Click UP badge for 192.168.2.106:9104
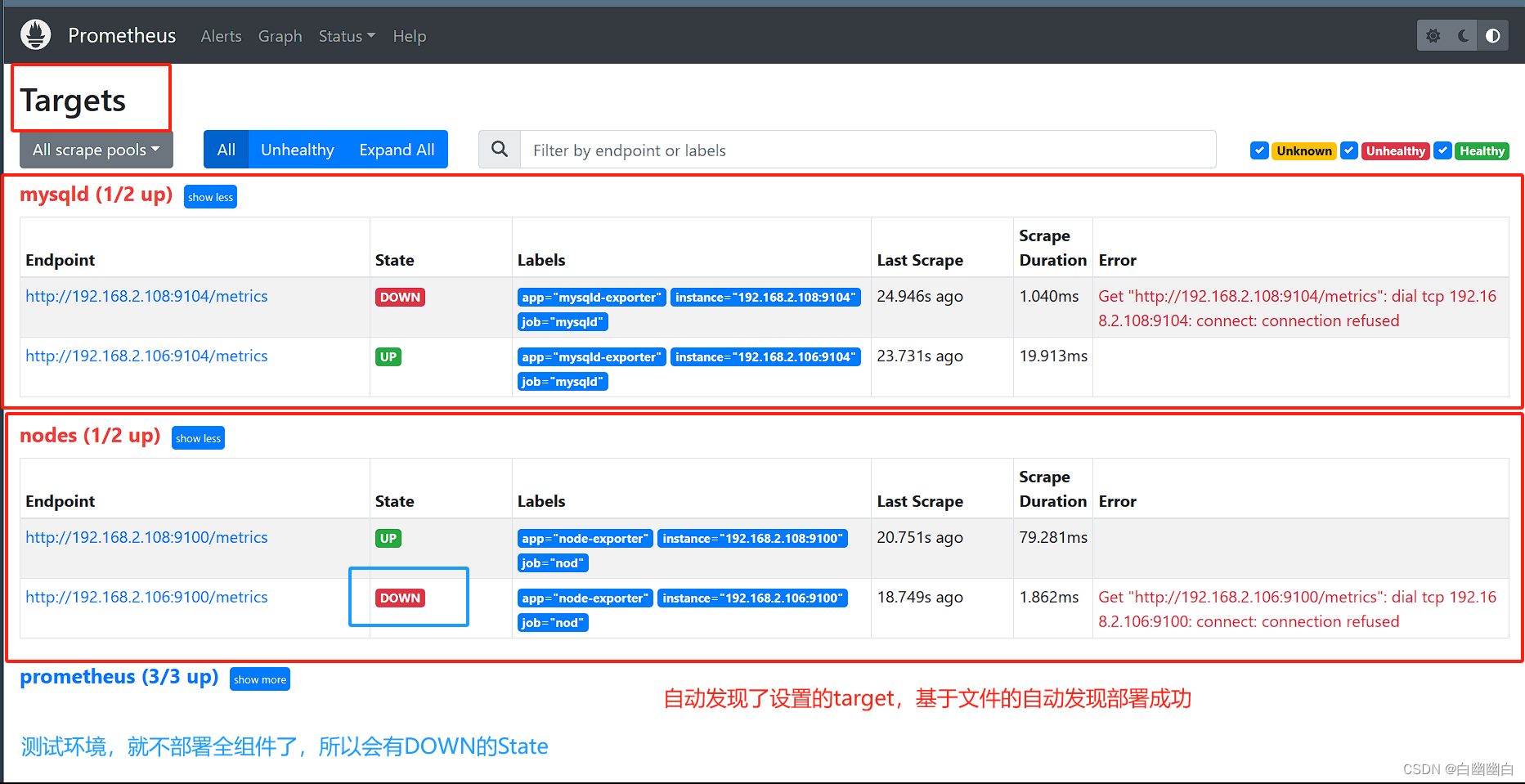 [x=388, y=356]
